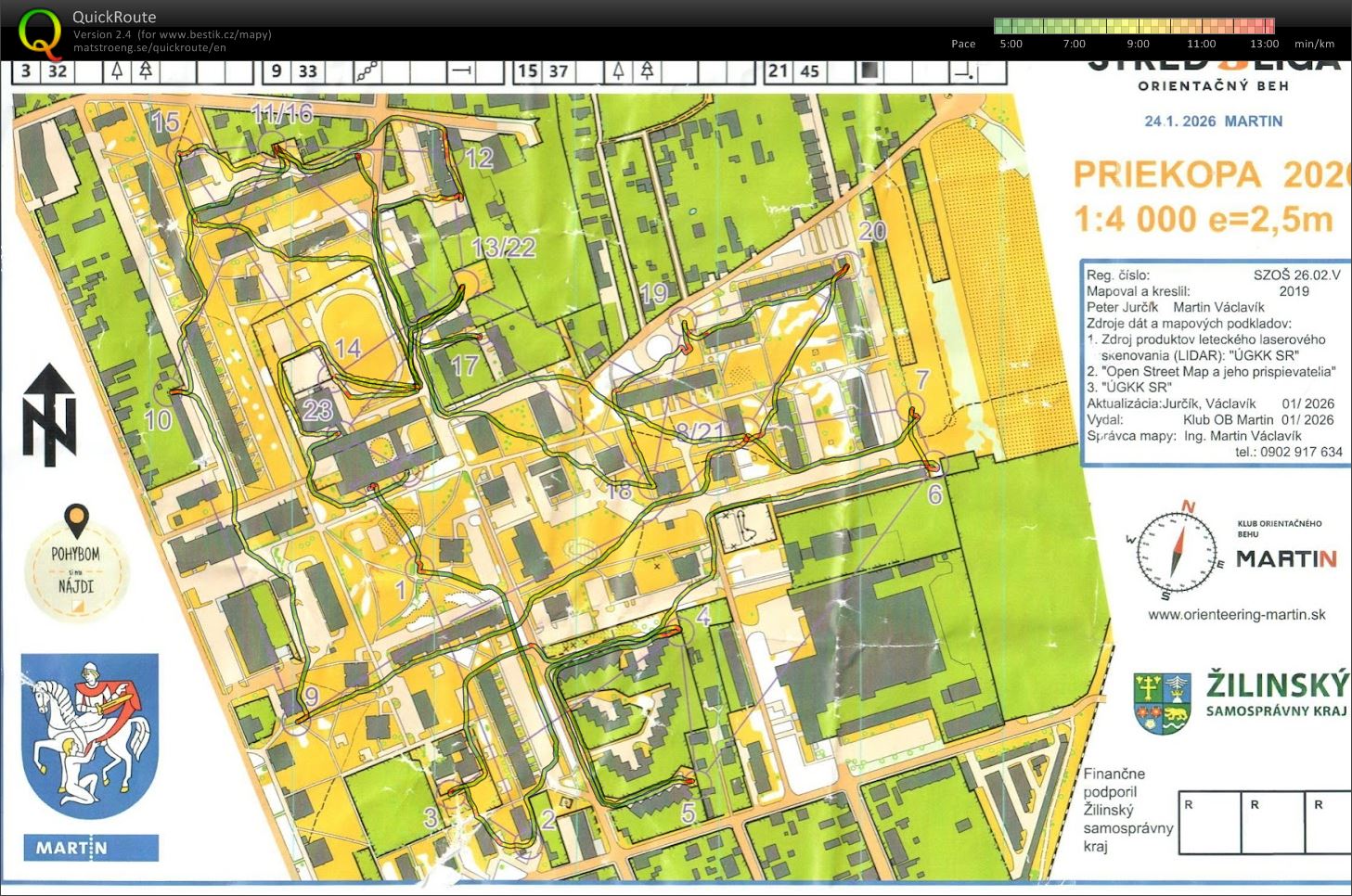
Task: Click the control 15 code 37 cell
Action: tap(558, 70)
